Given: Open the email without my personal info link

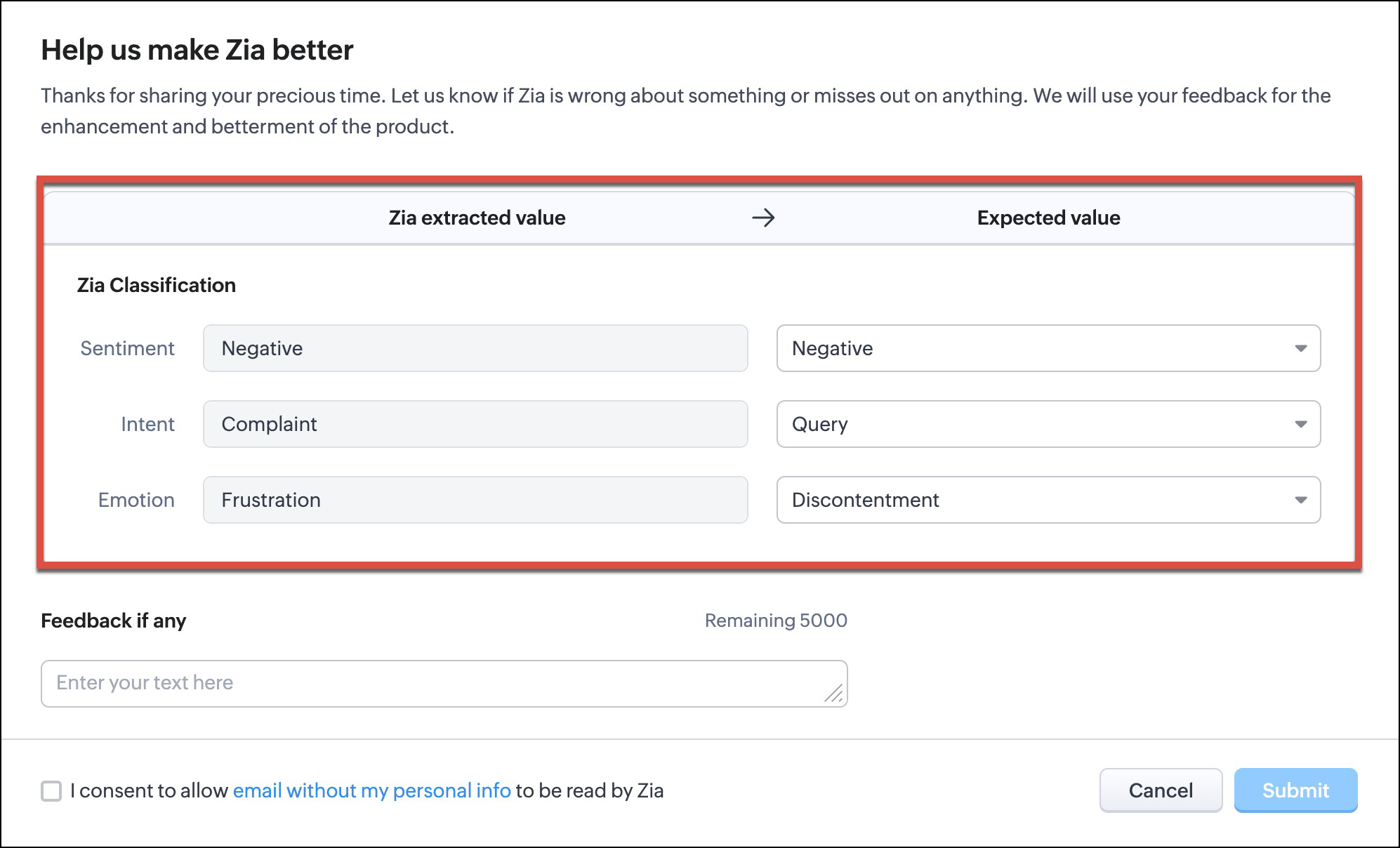Looking at the screenshot, I should click(371, 790).
